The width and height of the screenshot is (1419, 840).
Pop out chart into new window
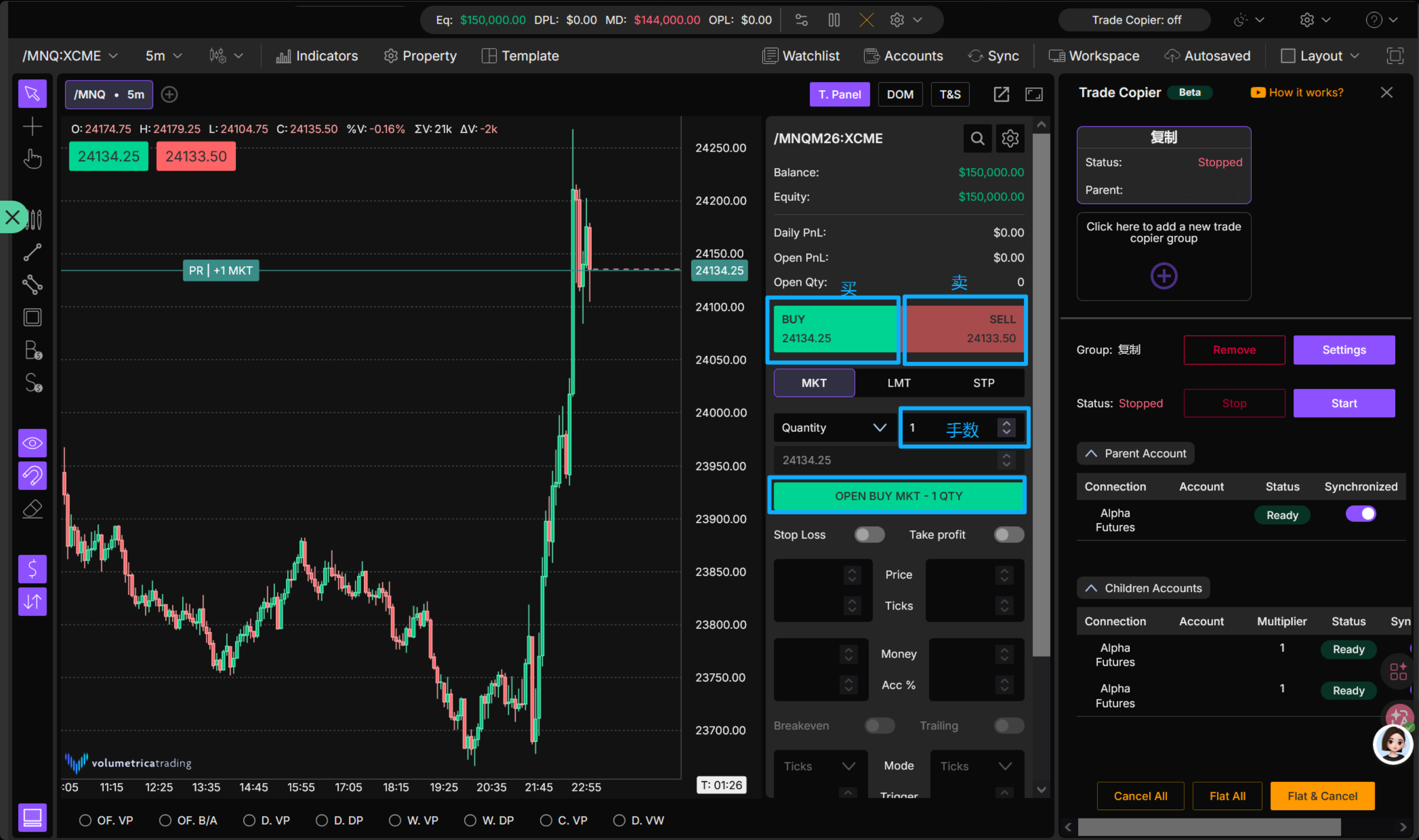[1001, 95]
